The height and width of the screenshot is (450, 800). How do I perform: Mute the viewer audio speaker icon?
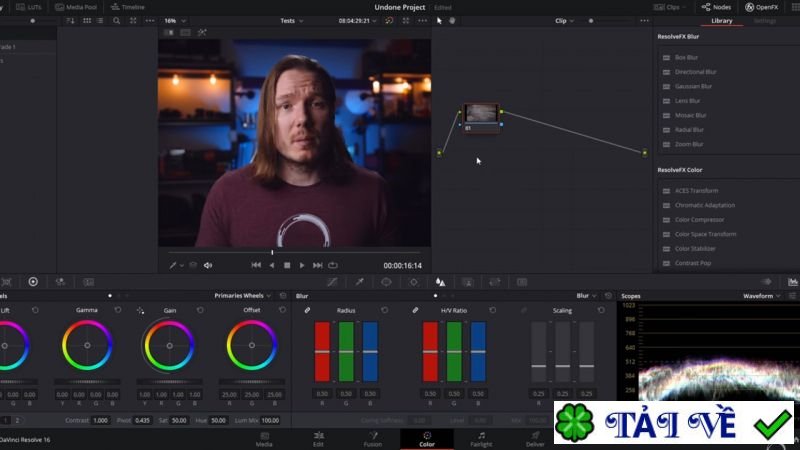click(x=208, y=265)
